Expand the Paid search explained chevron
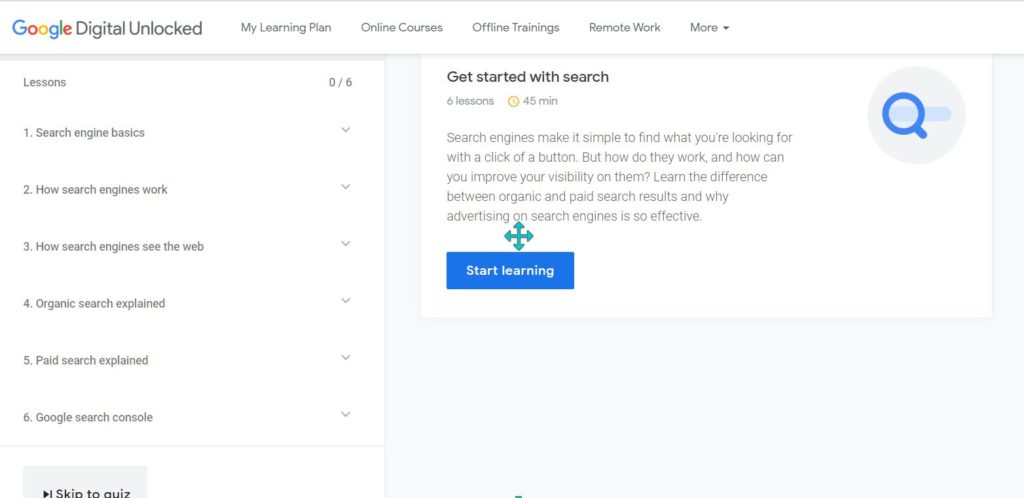 tap(345, 357)
